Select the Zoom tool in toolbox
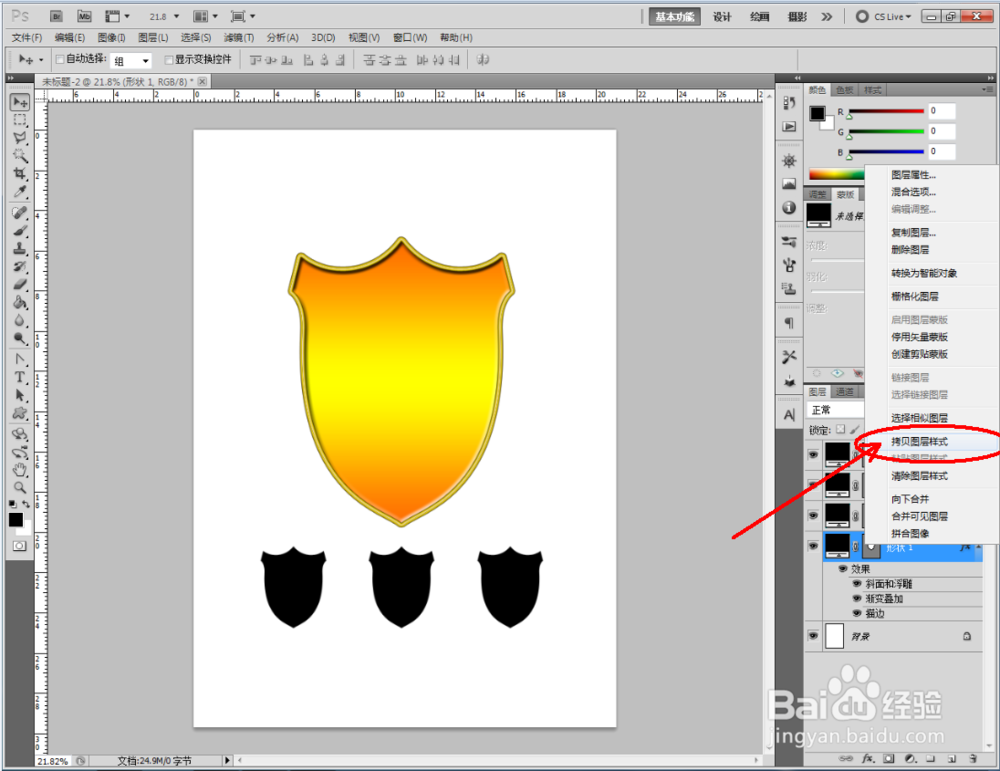Screen dimensions: 1000x771 pos(20,488)
